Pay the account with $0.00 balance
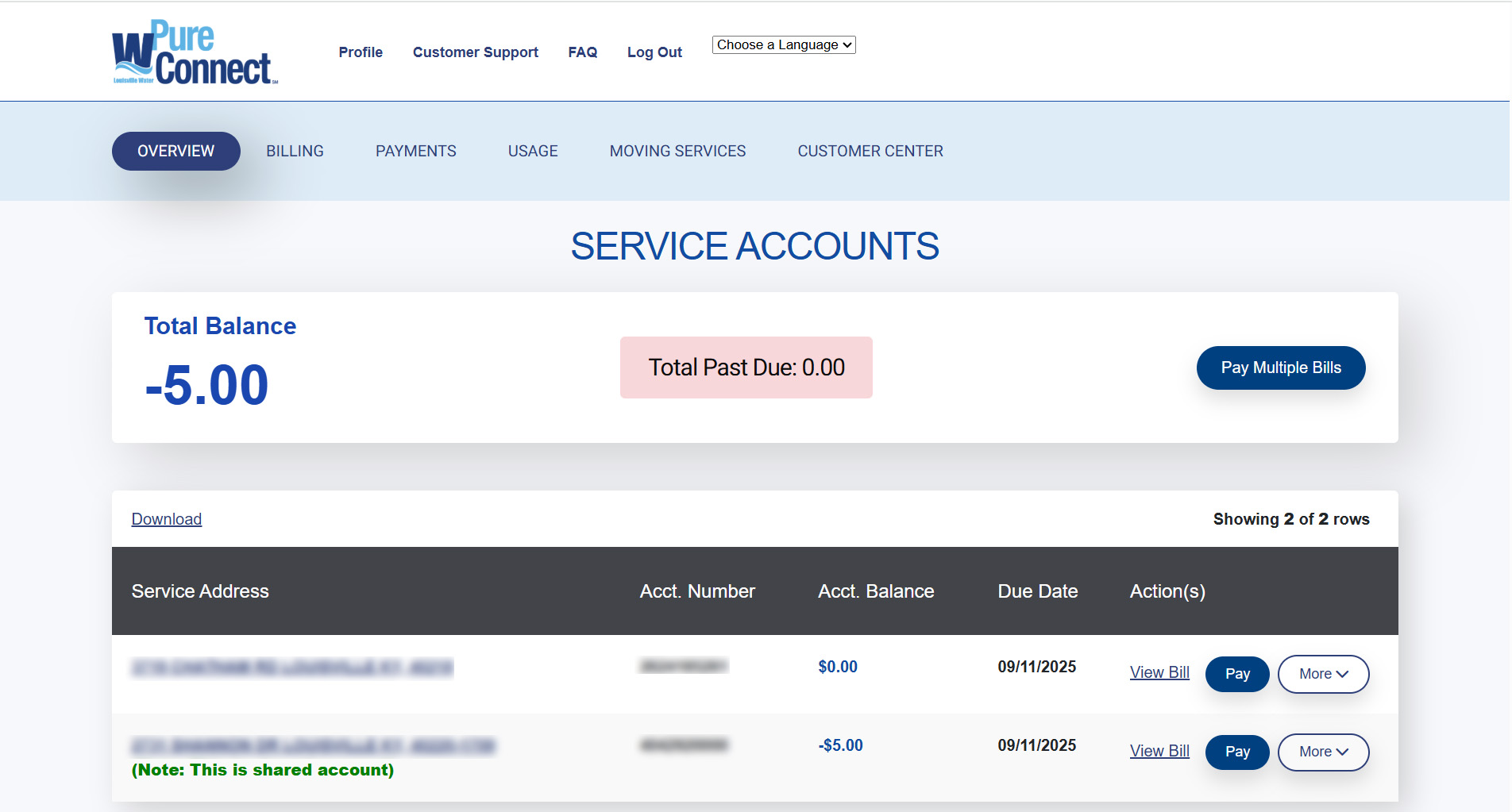This screenshot has height=812, width=1512. 1236,674
